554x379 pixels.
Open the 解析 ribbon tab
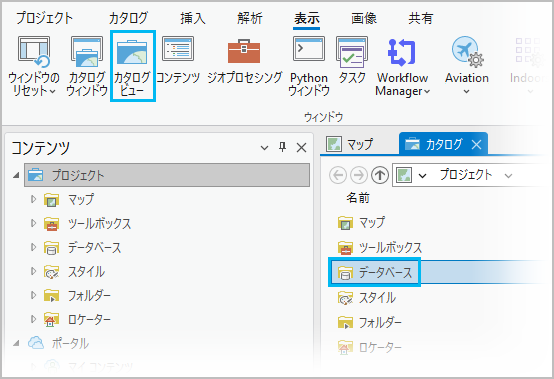pos(250,18)
